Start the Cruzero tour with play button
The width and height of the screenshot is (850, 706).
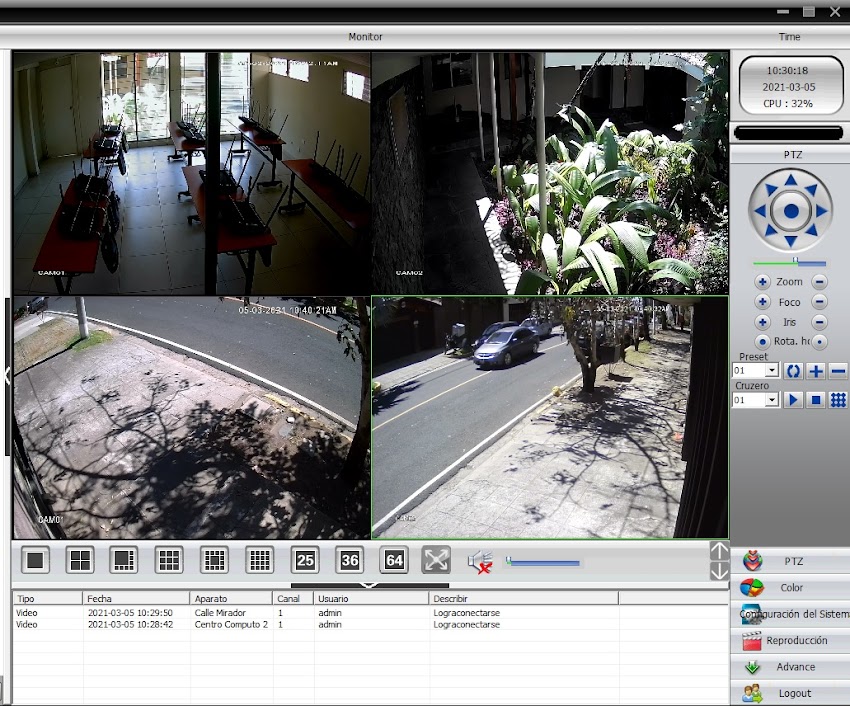[793, 399]
